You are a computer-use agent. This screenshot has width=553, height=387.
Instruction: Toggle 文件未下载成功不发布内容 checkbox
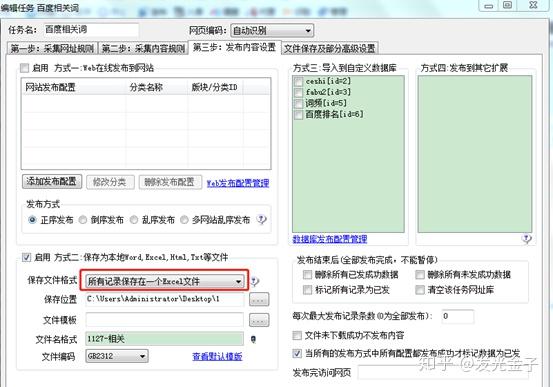coord(297,335)
